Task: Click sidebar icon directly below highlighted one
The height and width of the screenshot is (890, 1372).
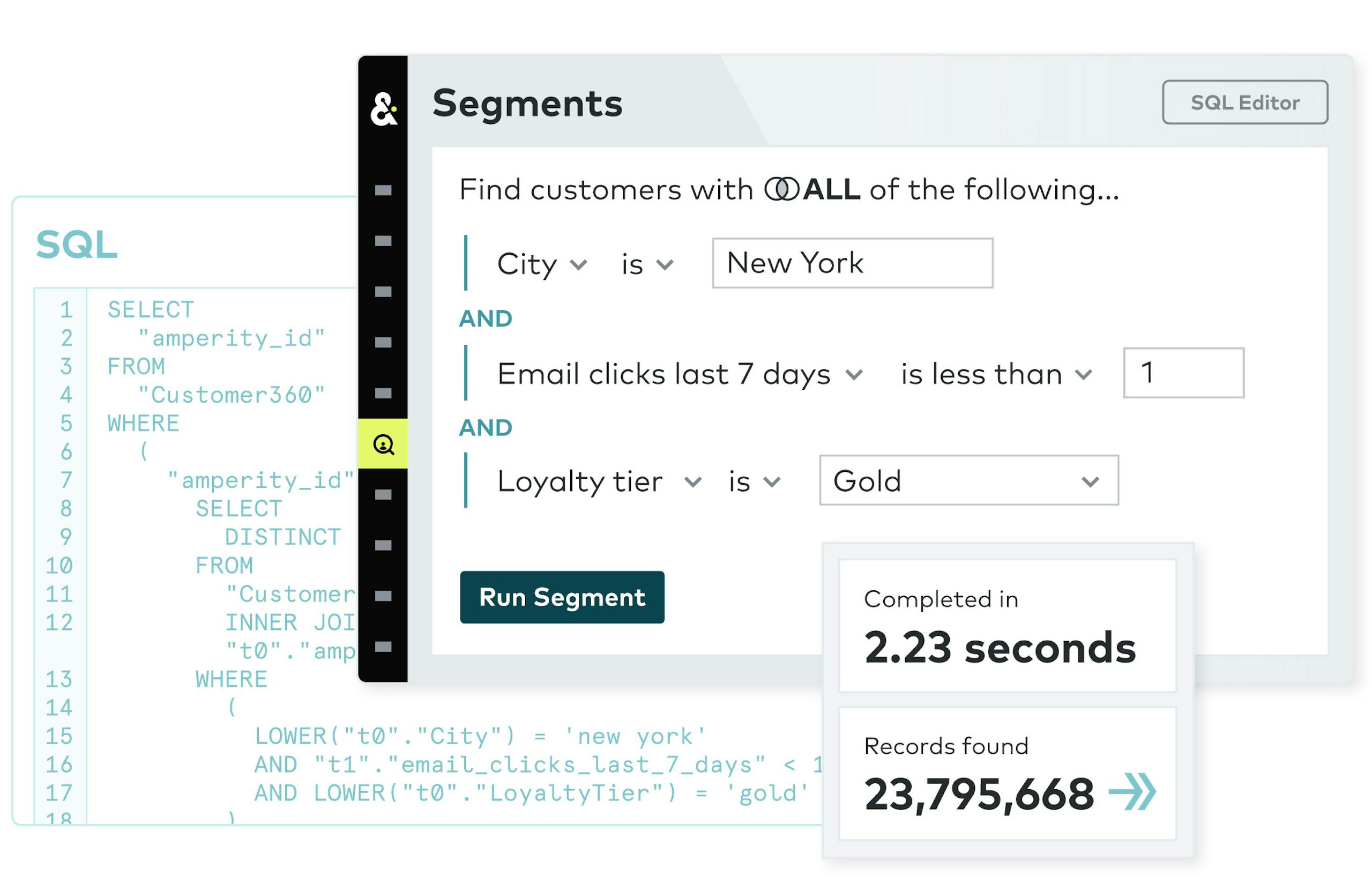Action: tap(383, 495)
